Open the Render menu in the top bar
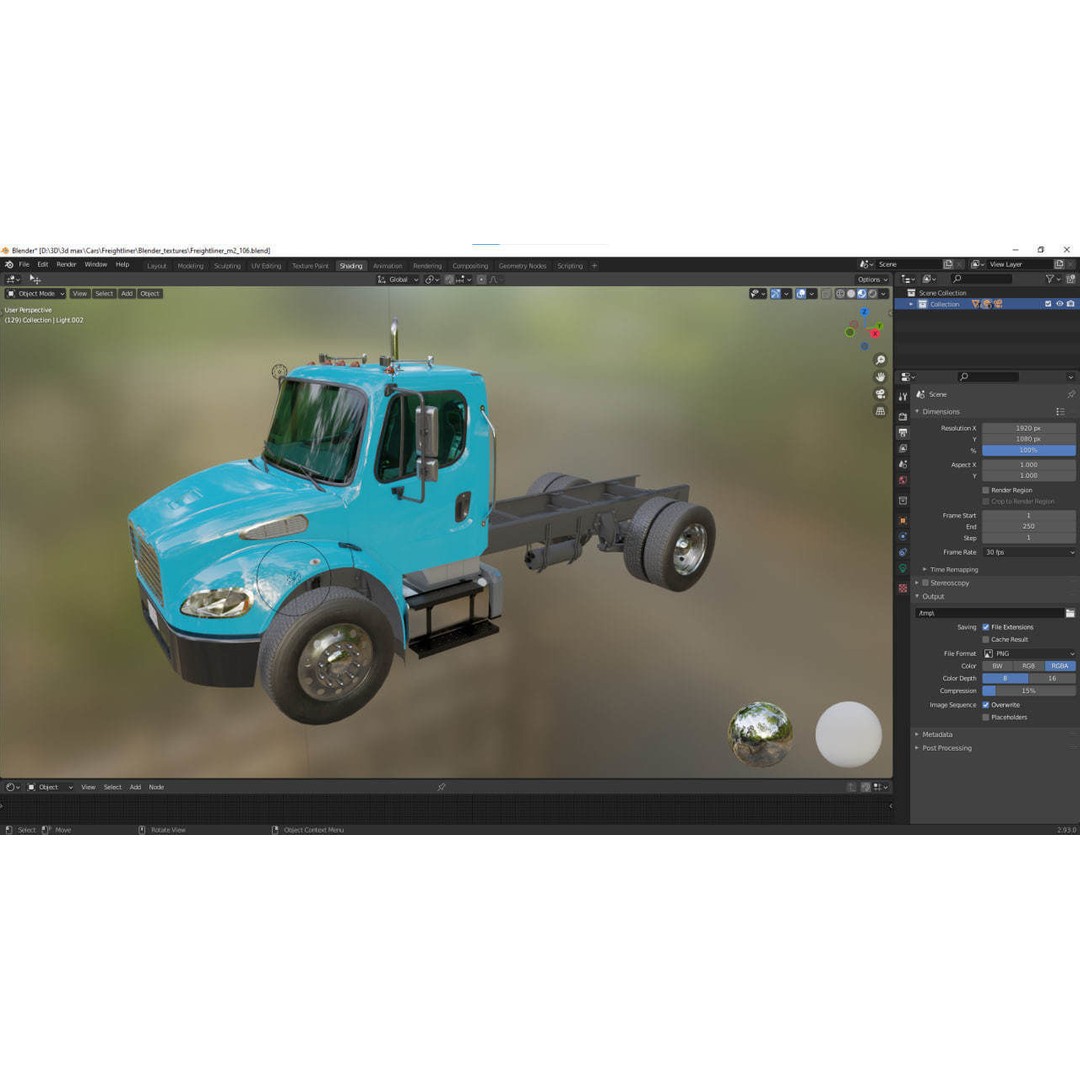The height and width of the screenshot is (1080, 1080). (66, 264)
